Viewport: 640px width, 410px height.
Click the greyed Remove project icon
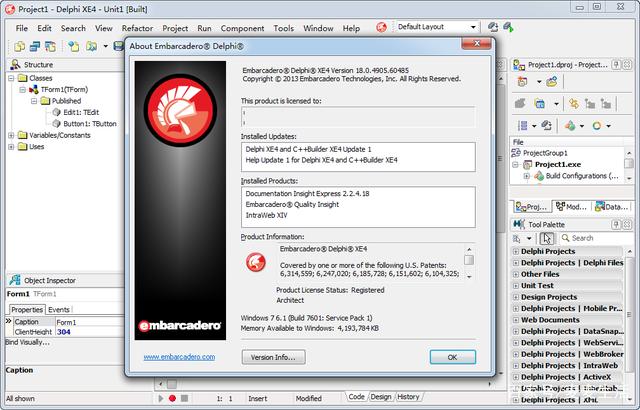click(x=520, y=104)
